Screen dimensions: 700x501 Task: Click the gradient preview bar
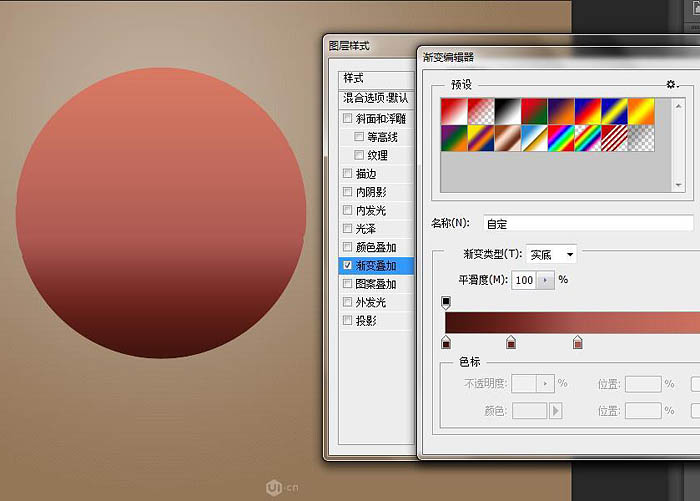[572, 322]
